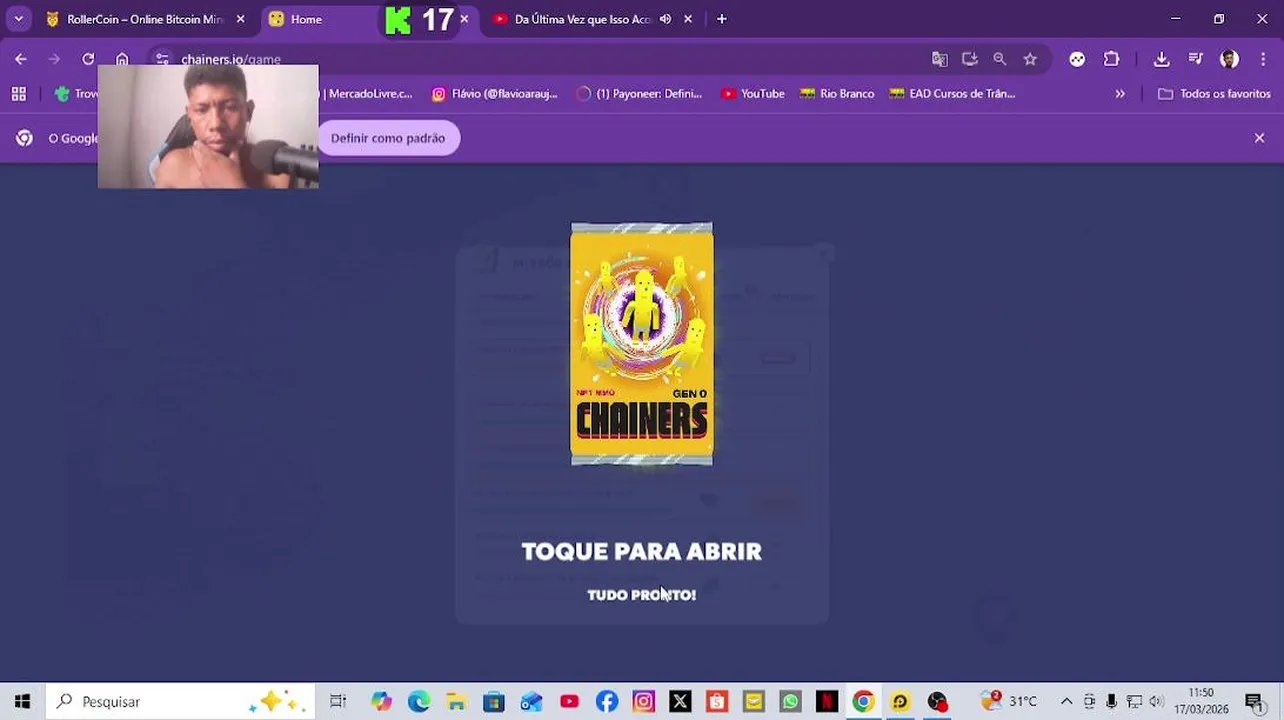Open the Payoneer bookmark
This screenshot has height=720, width=1284.
(x=640, y=93)
